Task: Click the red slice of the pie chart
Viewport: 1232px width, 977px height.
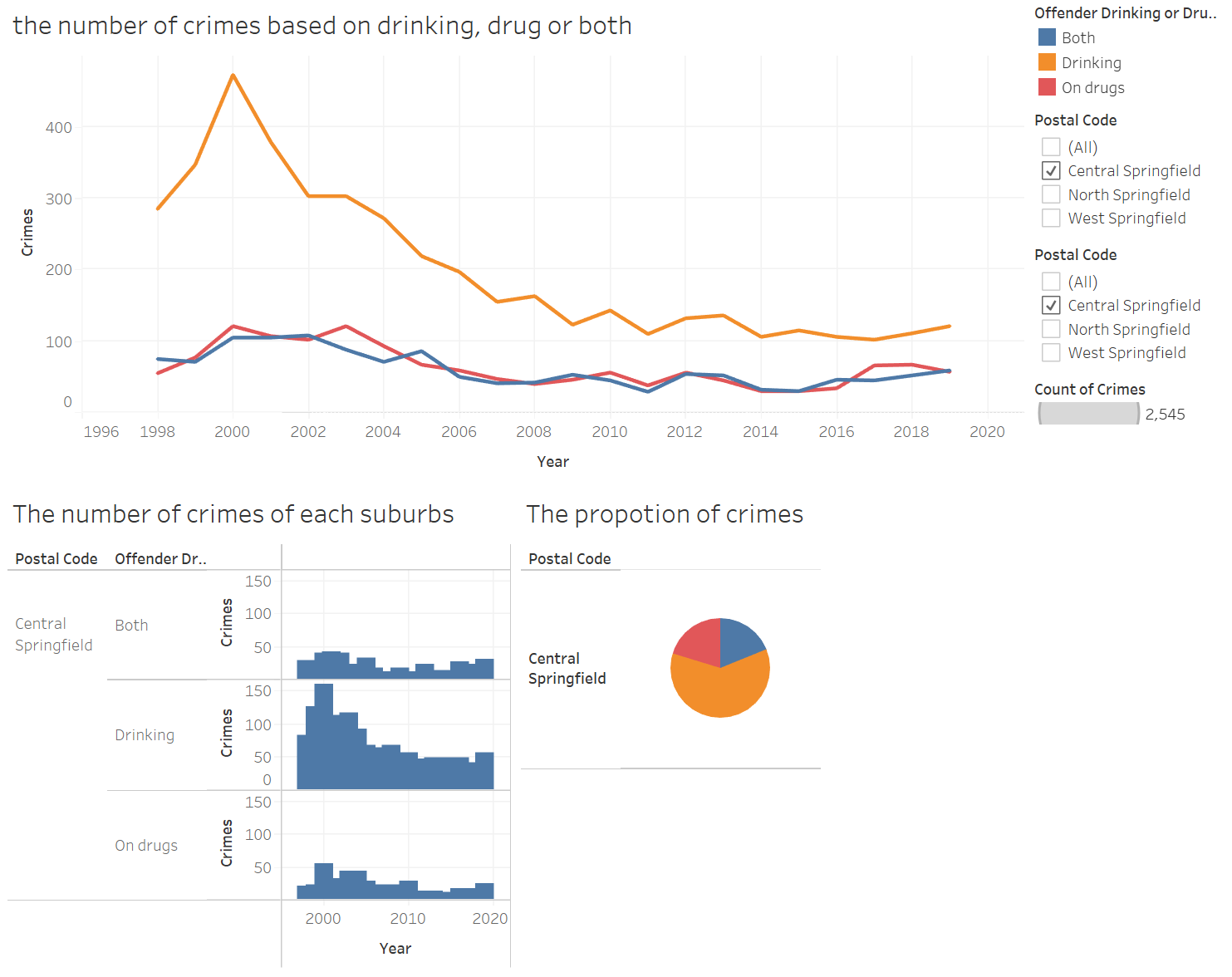Action: [x=702, y=641]
